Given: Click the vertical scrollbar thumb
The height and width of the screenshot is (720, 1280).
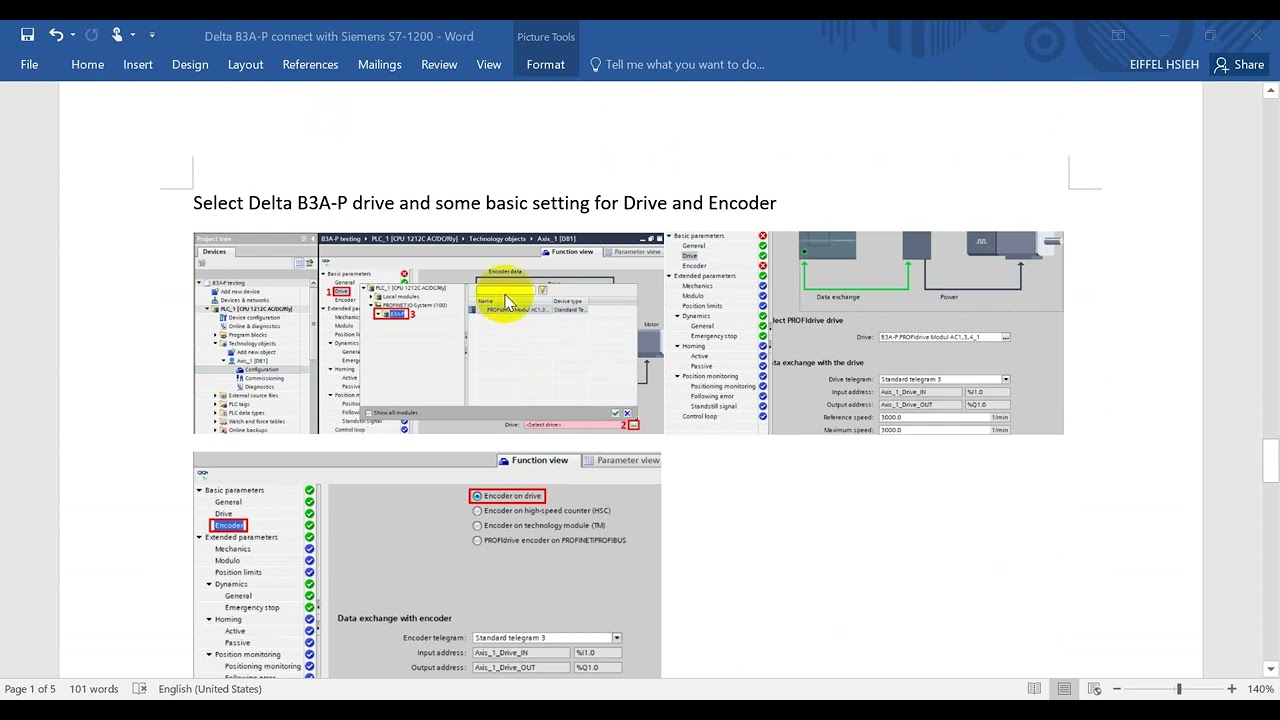Looking at the screenshot, I should pos(1271,460).
